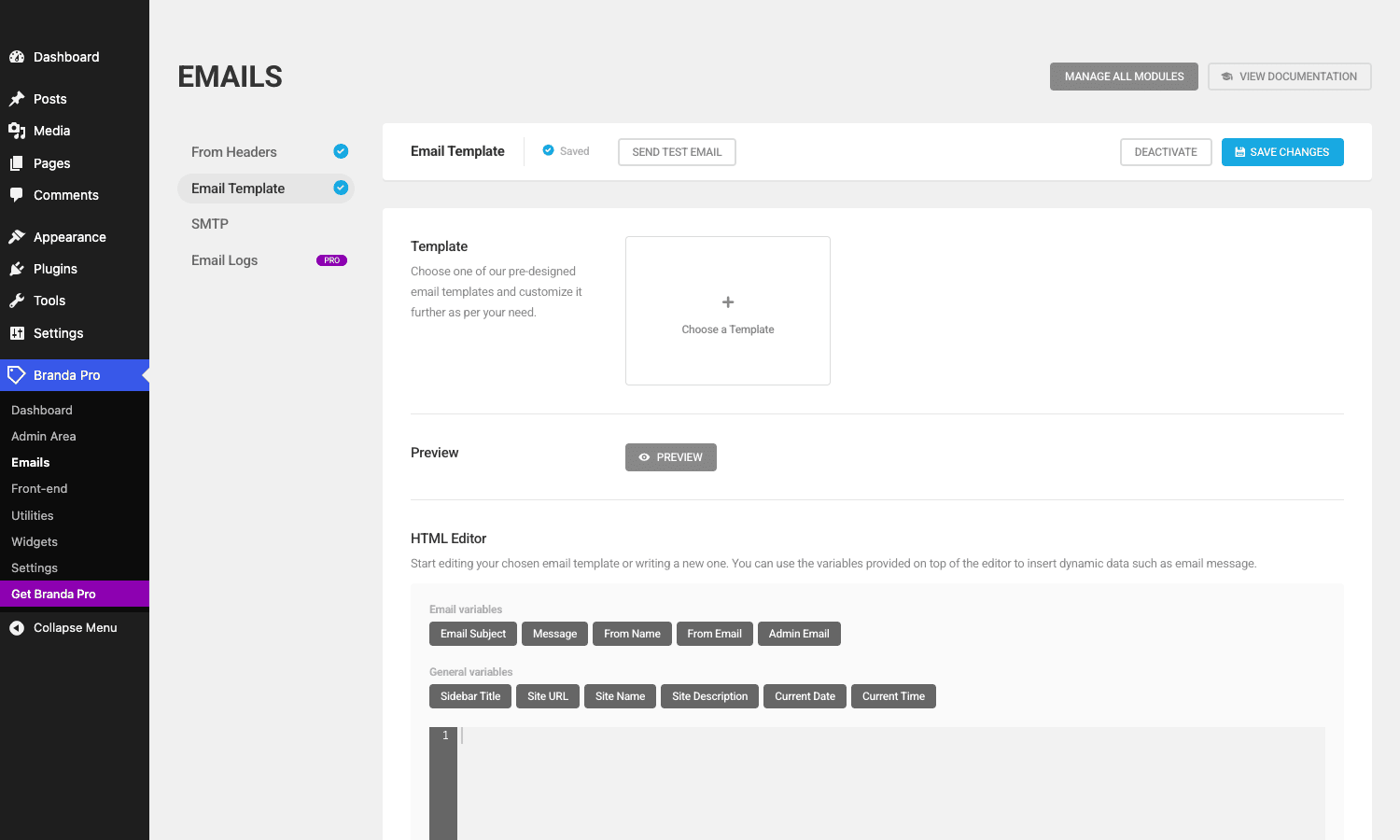
Task: Click the Media library icon
Action: (x=17, y=131)
